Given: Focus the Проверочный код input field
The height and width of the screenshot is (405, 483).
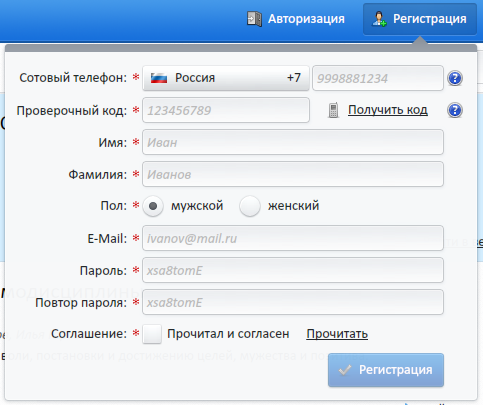Looking at the screenshot, I should 226,110.
